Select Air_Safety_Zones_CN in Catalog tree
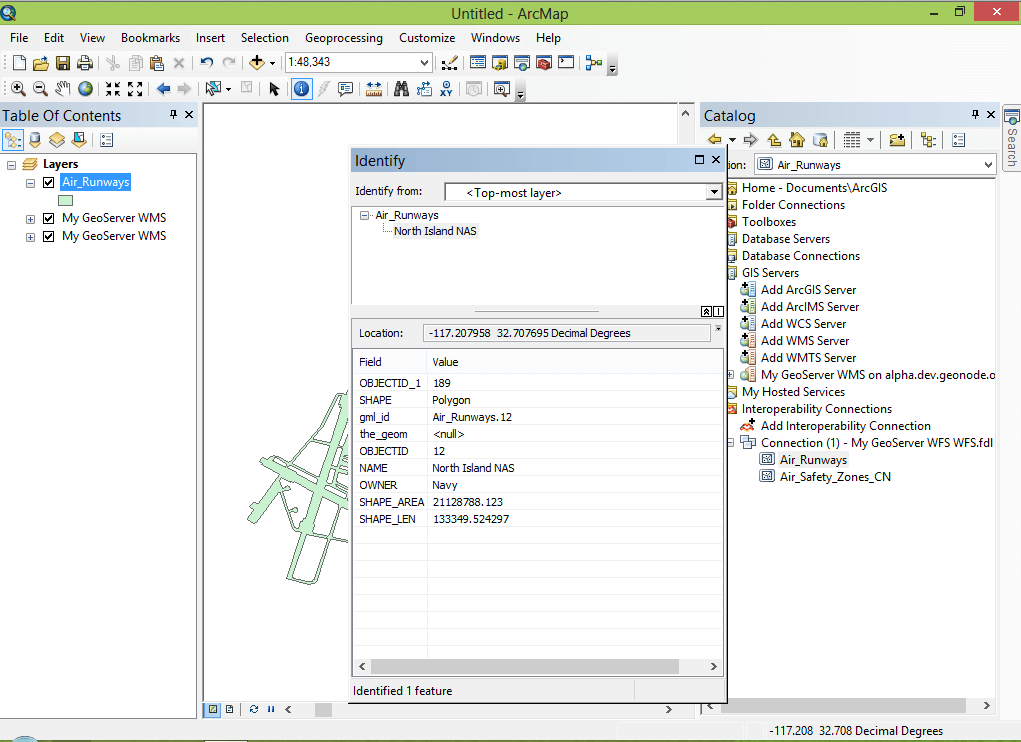1021x742 pixels. (x=835, y=476)
